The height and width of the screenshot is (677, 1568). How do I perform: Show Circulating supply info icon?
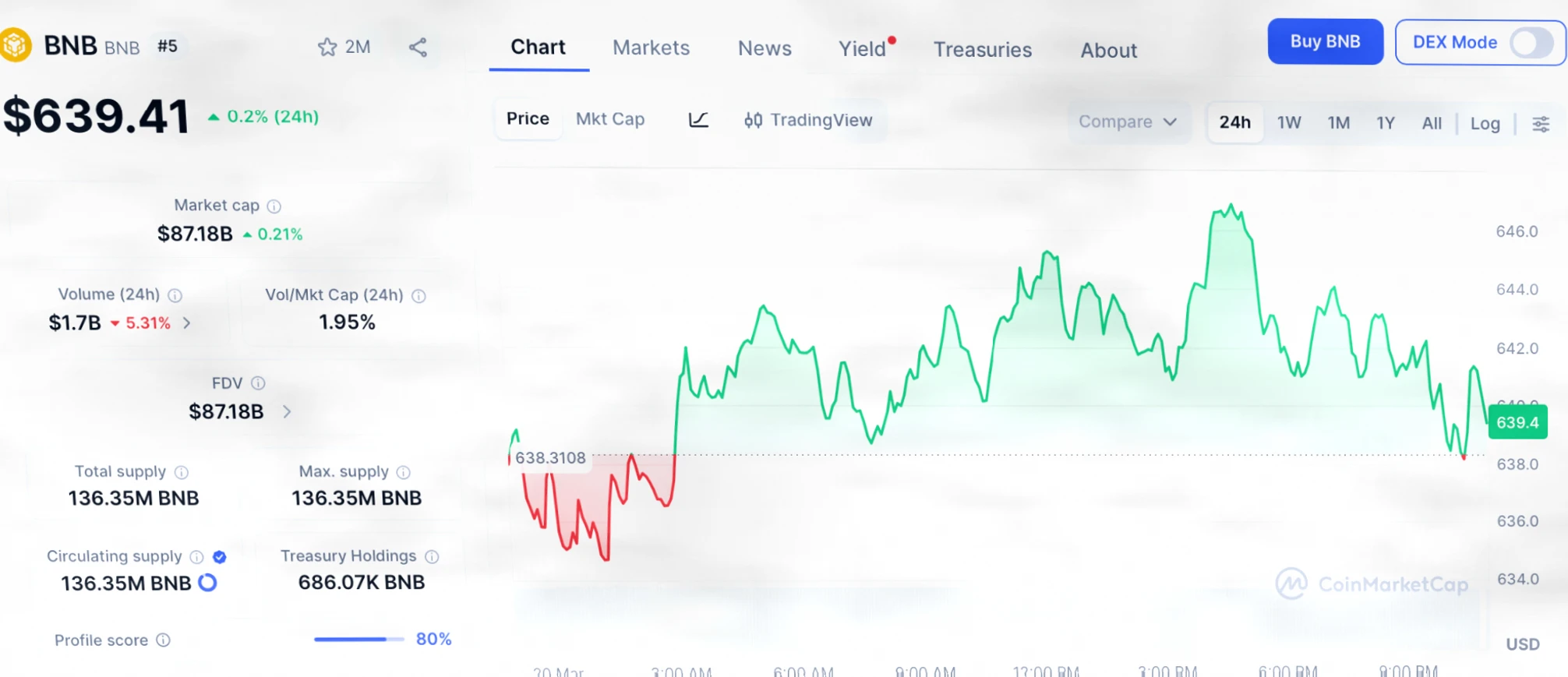point(196,556)
